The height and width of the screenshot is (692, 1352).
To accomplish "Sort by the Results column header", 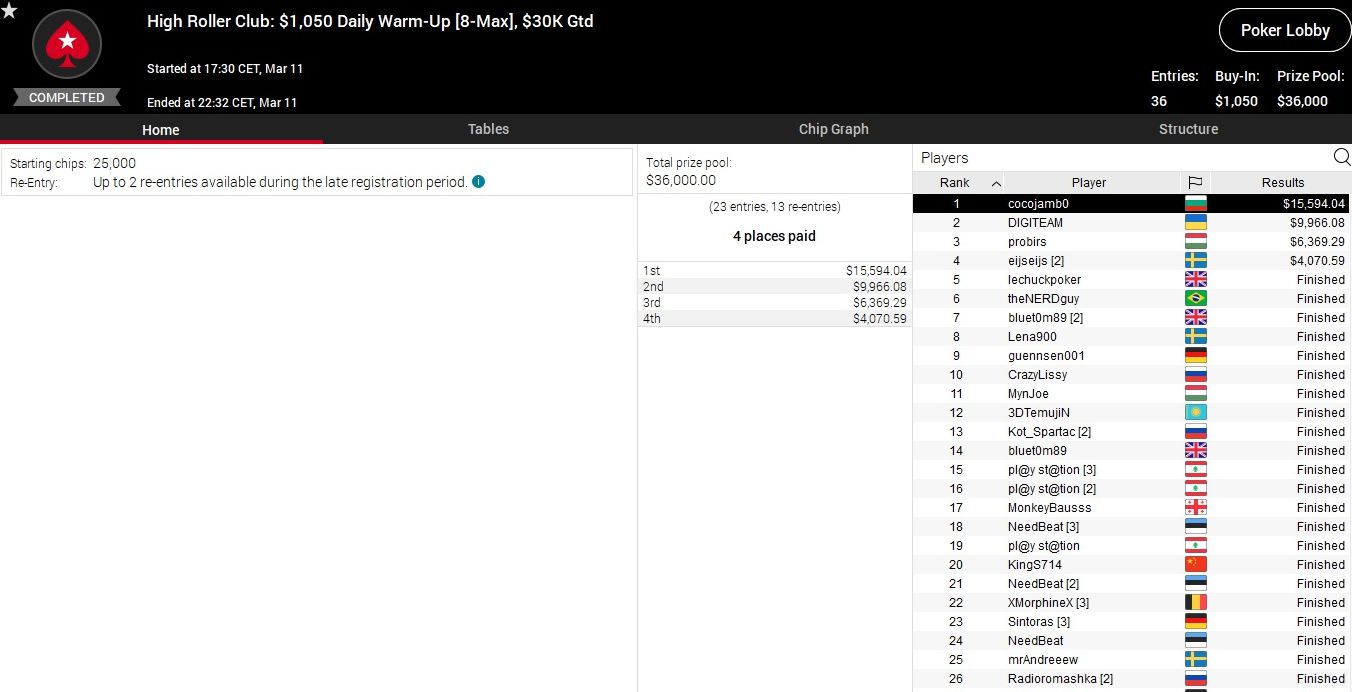I will pos(1282,182).
